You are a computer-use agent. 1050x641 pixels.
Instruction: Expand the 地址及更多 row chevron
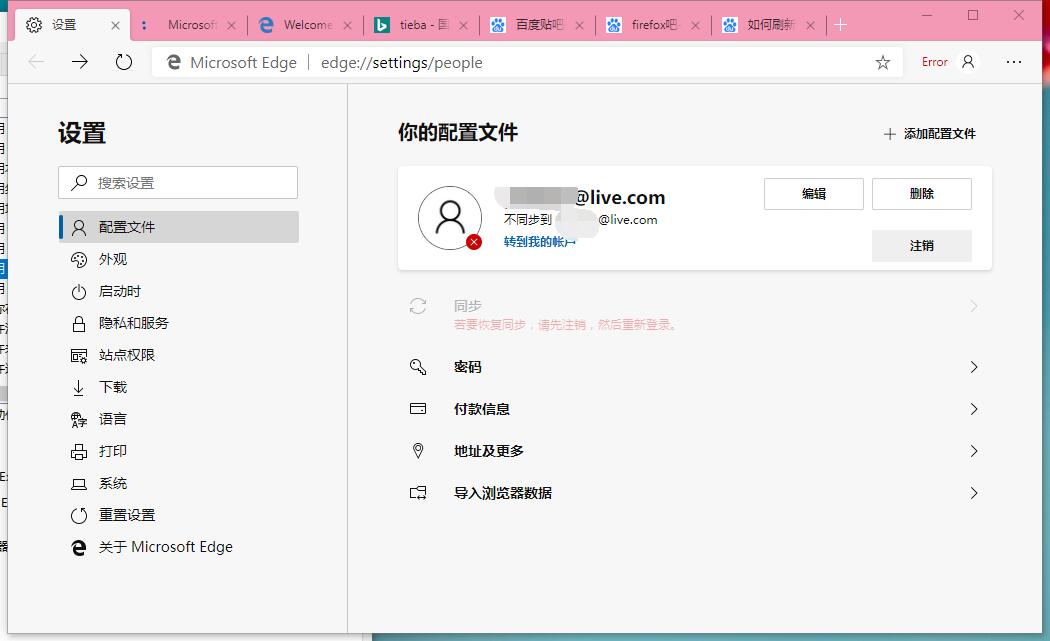[974, 451]
